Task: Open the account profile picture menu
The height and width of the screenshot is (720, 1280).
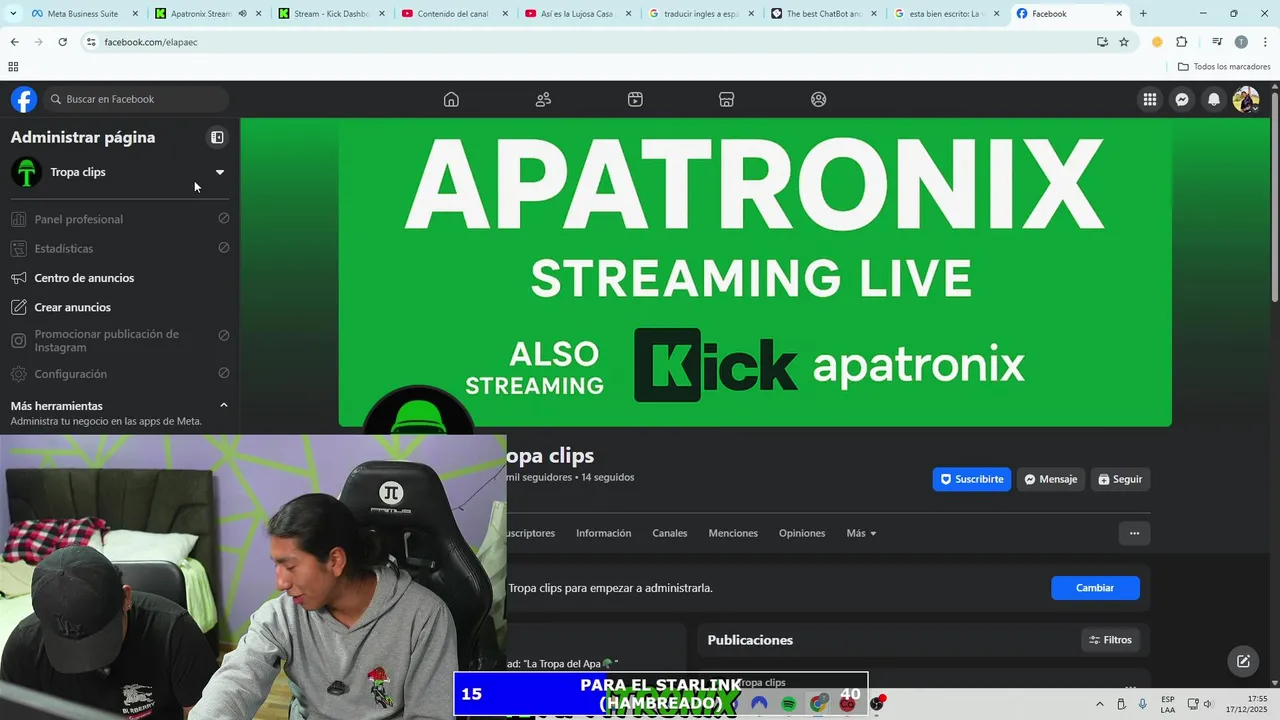Action: (x=1246, y=99)
